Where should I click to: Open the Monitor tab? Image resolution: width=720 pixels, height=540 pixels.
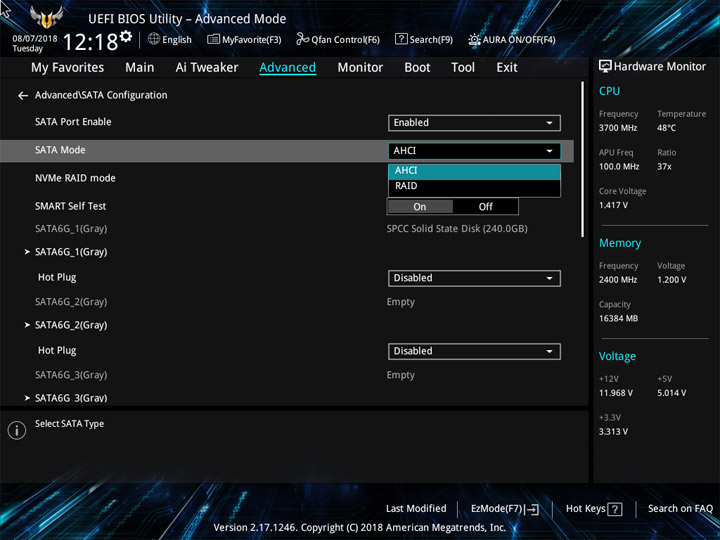click(360, 68)
